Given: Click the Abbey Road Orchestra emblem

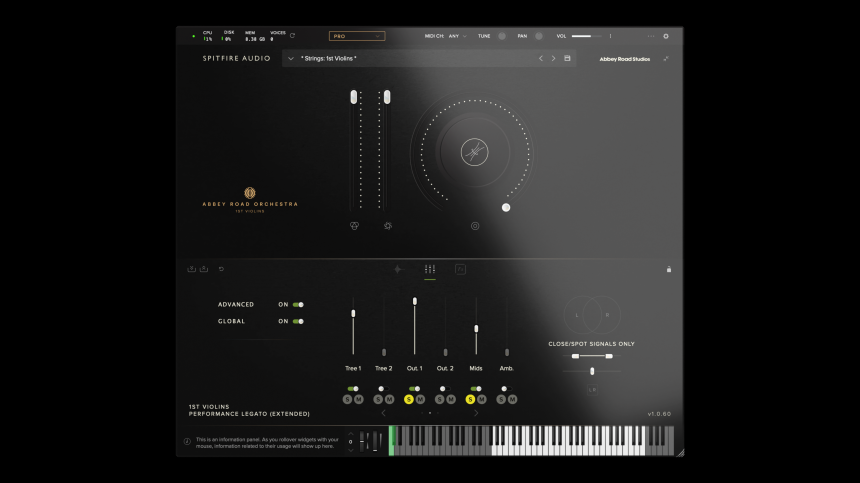Looking at the screenshot, I should click(250, 193).
